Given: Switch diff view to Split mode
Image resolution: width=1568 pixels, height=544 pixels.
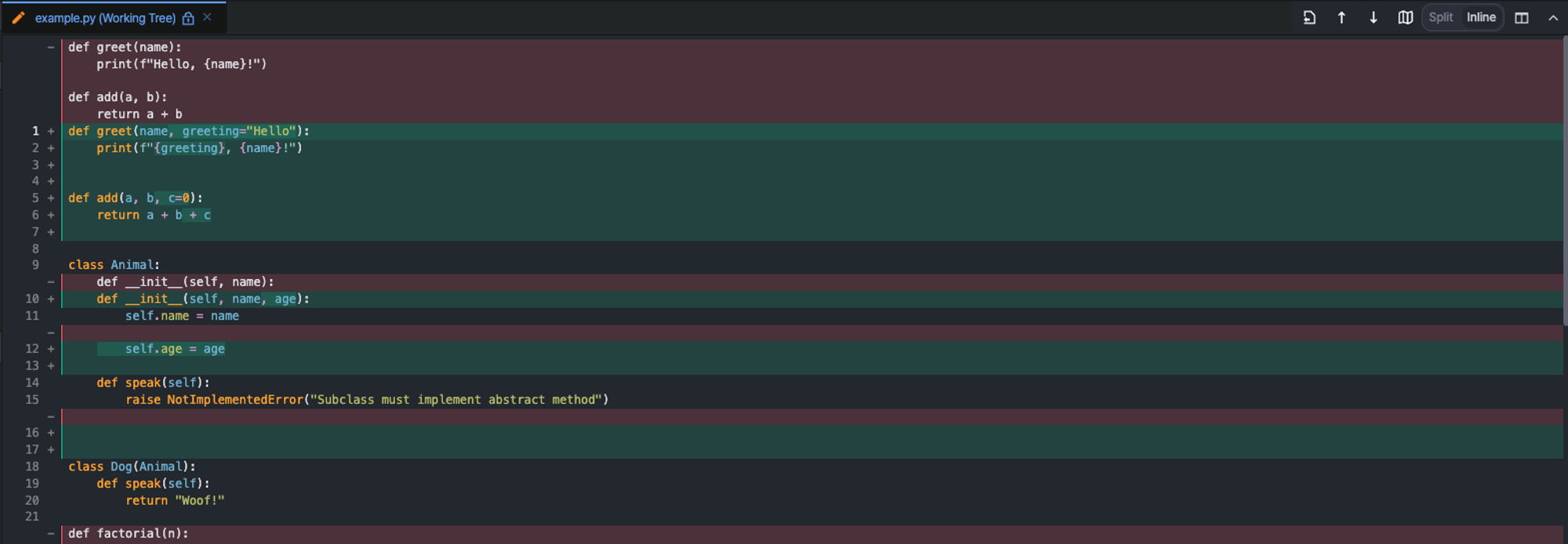Looking at the screenshot, I should 1440,17.
